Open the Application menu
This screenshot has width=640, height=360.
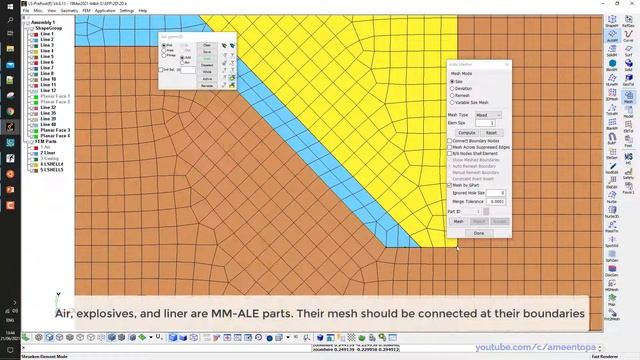coord(105,11)
